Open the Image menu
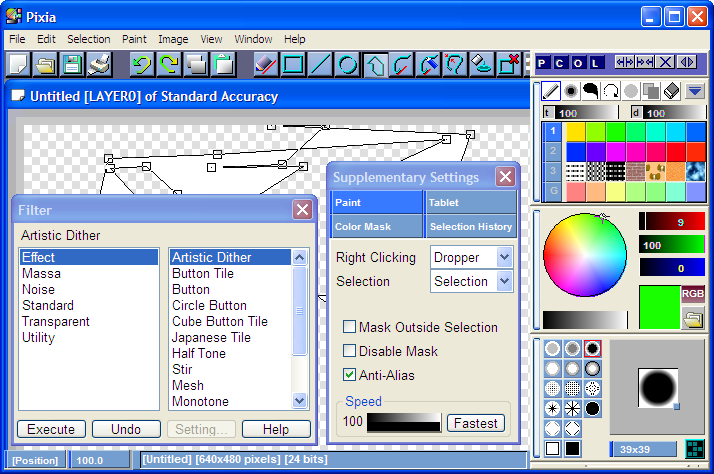The image size is (714, 474). pos(173,39)
